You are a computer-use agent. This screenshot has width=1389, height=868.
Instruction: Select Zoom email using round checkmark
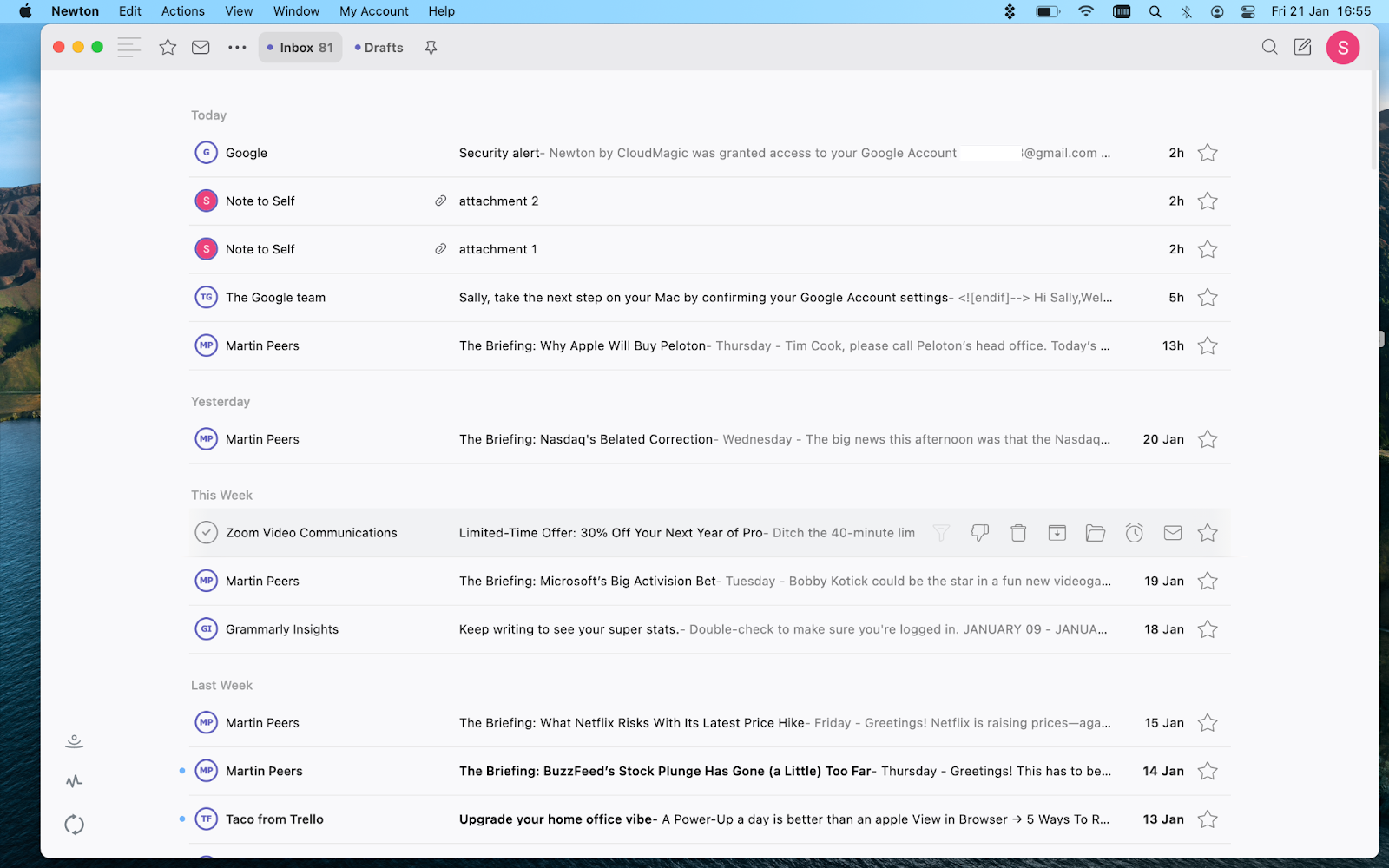tap(206, 532)
